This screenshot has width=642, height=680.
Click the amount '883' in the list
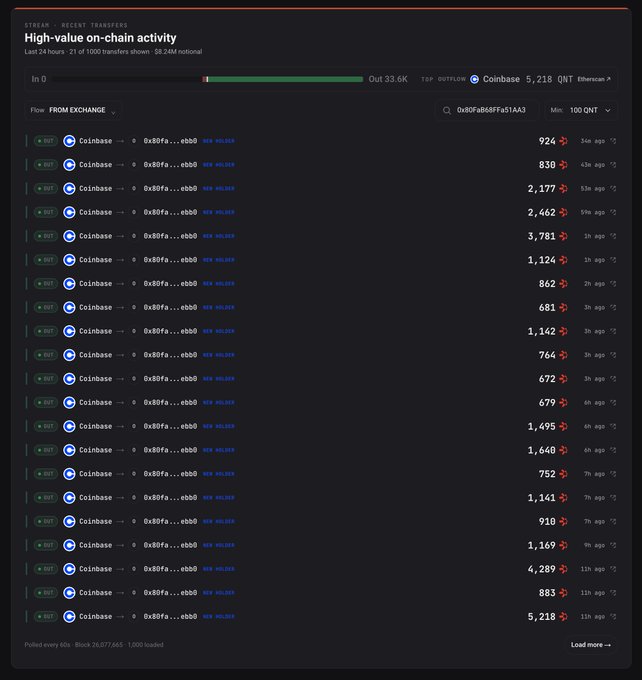click(x=547, y=593)
